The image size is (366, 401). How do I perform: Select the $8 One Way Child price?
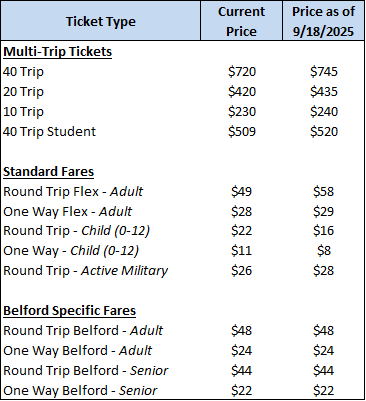coord(324,250)
